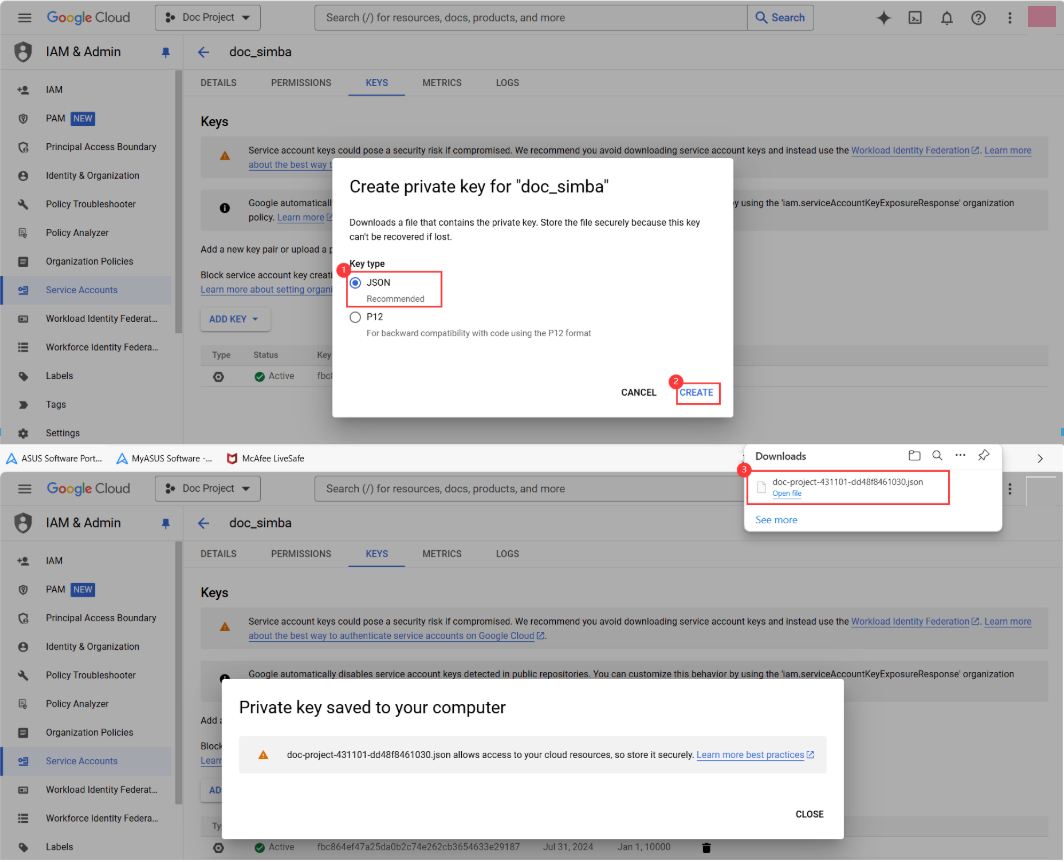
Task: Click the downloaded doc-project-431101-dd48f8461030.json file
Action: [848, 482]
